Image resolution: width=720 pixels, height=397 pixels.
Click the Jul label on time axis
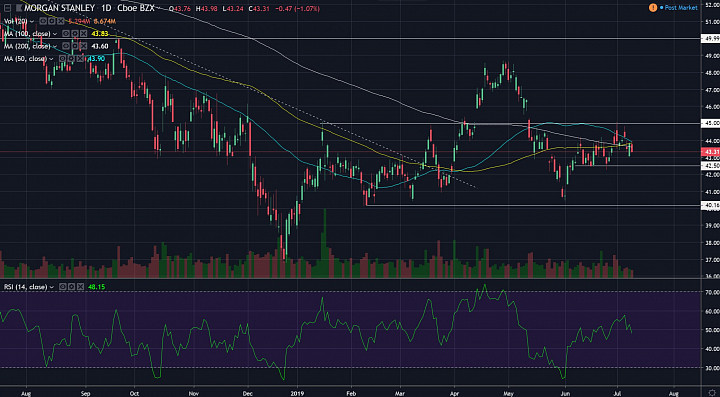tap(617, 392)
